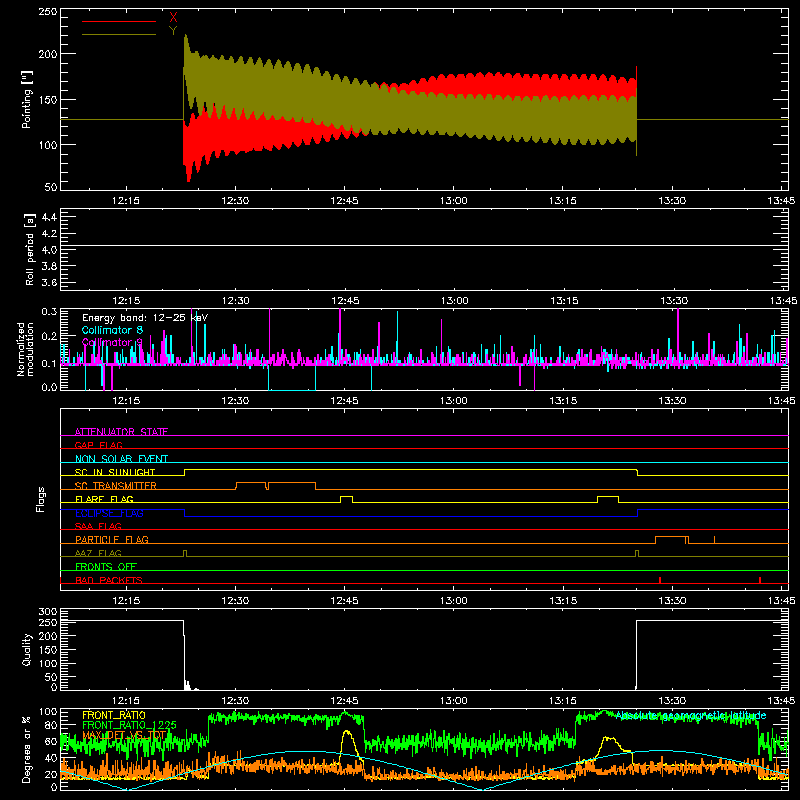Select the Quality axis title
This screenshot has width=800, height=800.
(27, 649)
